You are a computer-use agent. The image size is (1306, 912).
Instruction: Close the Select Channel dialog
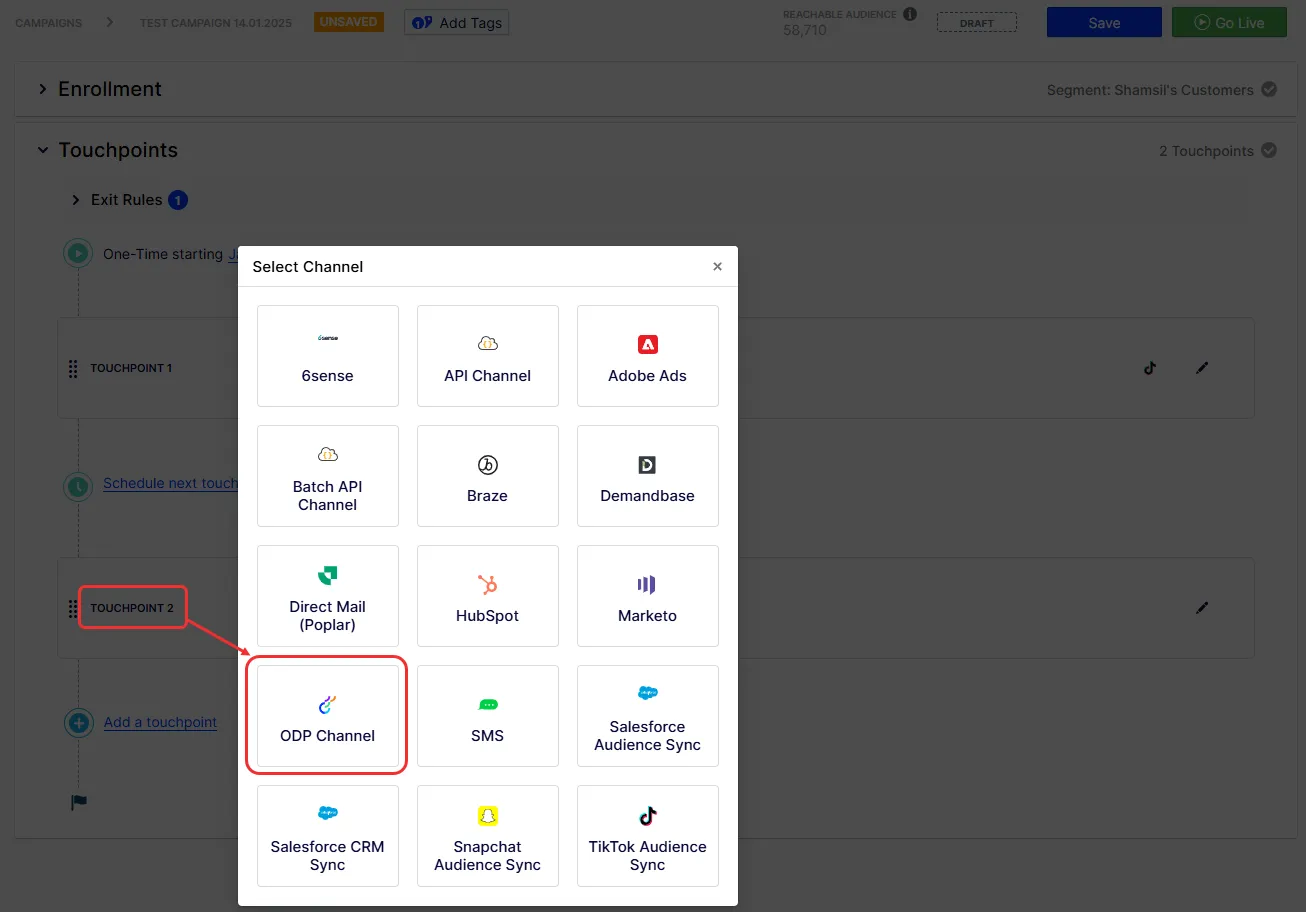tap(717, 267)
